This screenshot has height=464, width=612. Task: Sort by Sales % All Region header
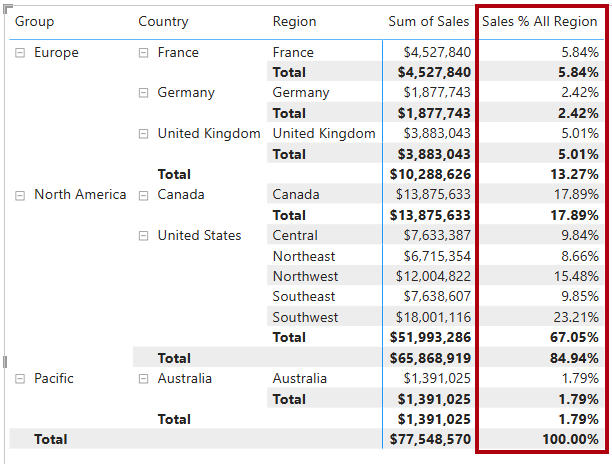coord(539,21)
